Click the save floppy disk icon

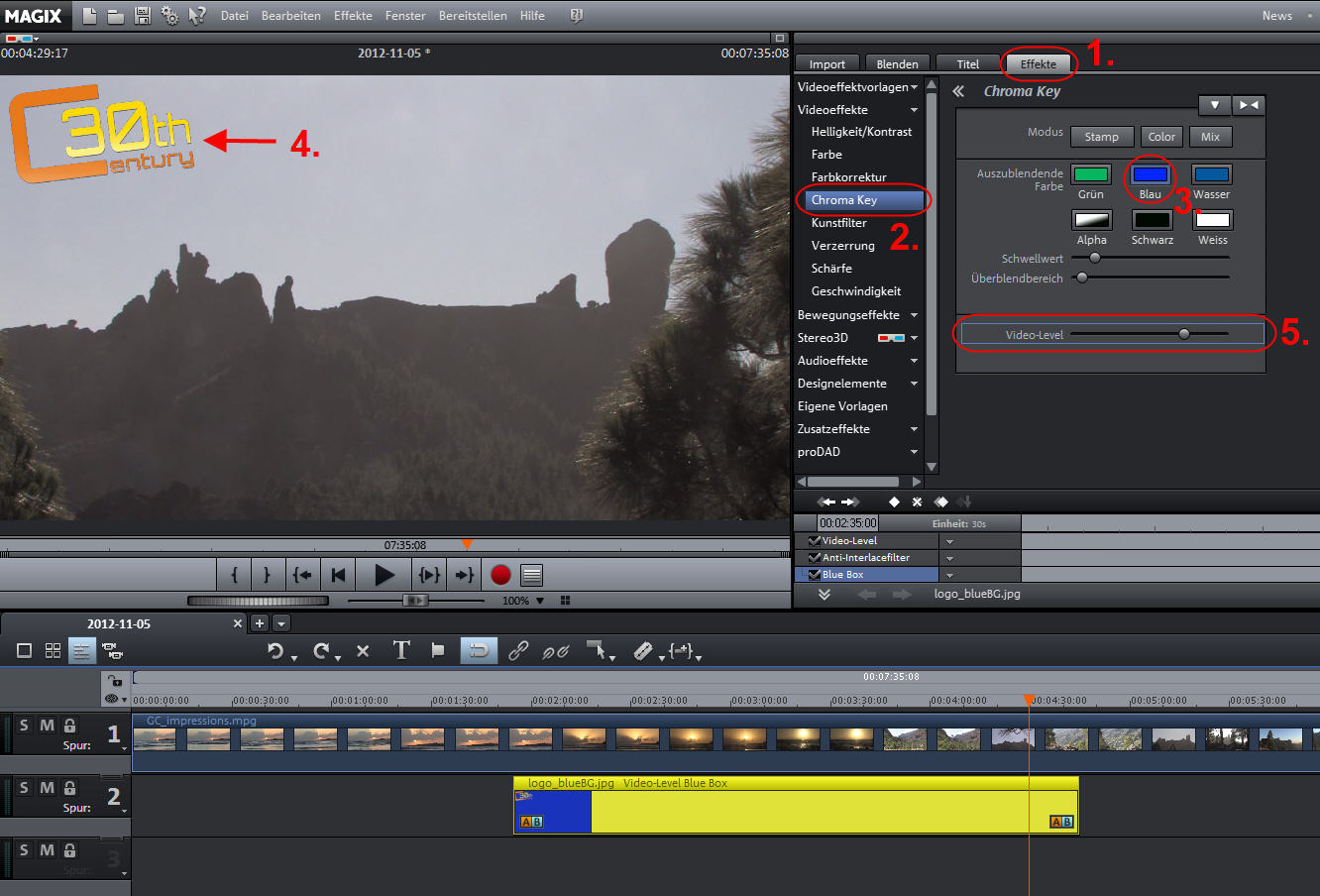pos(143,16)
